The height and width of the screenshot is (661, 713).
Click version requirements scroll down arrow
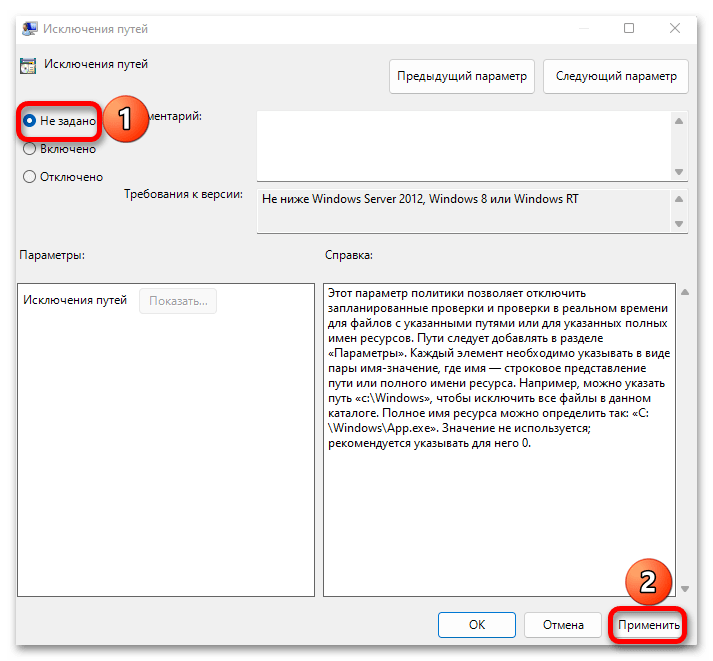679,224
